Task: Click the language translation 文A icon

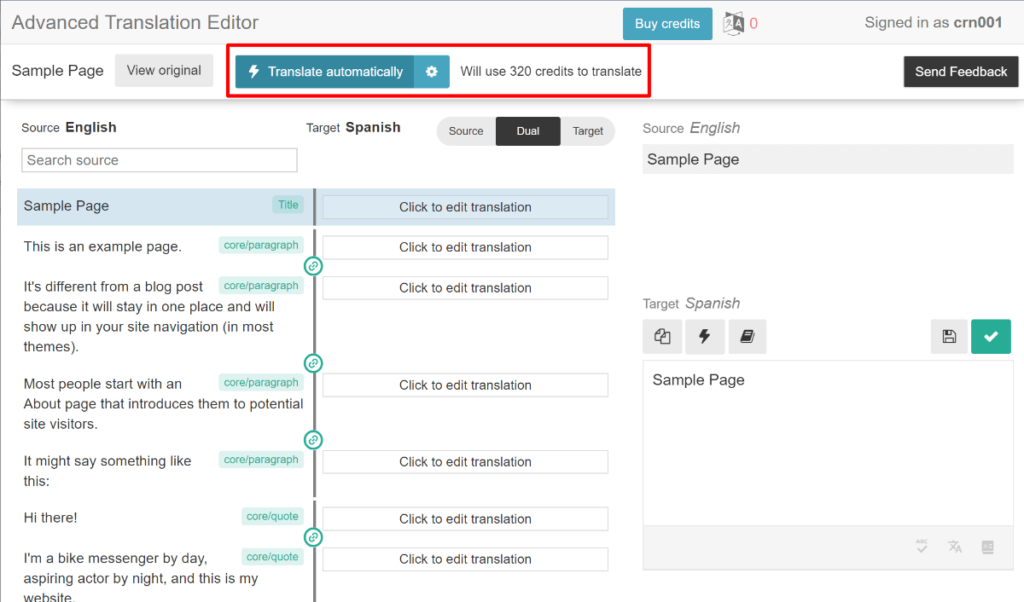Action: click(x=954, y=547)
